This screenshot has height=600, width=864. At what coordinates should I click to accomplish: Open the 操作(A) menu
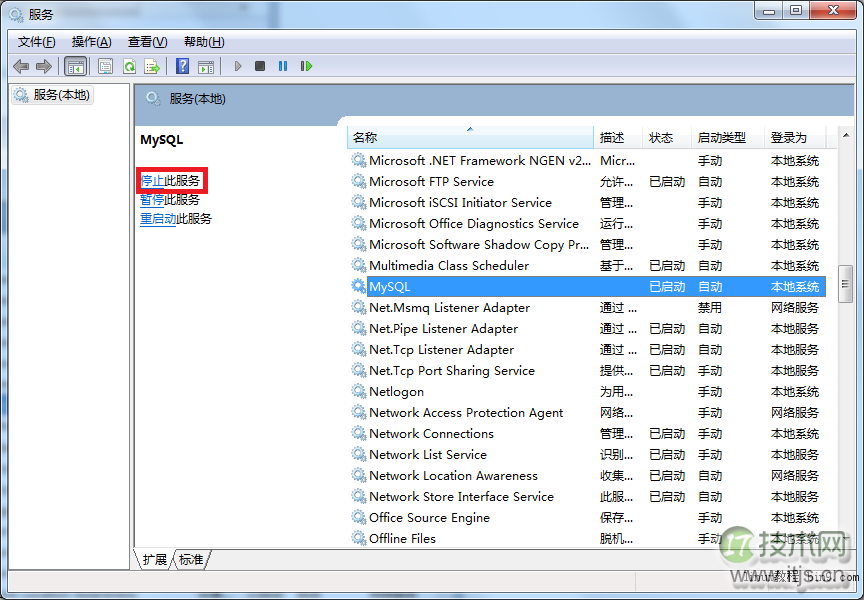pos(91,42)
